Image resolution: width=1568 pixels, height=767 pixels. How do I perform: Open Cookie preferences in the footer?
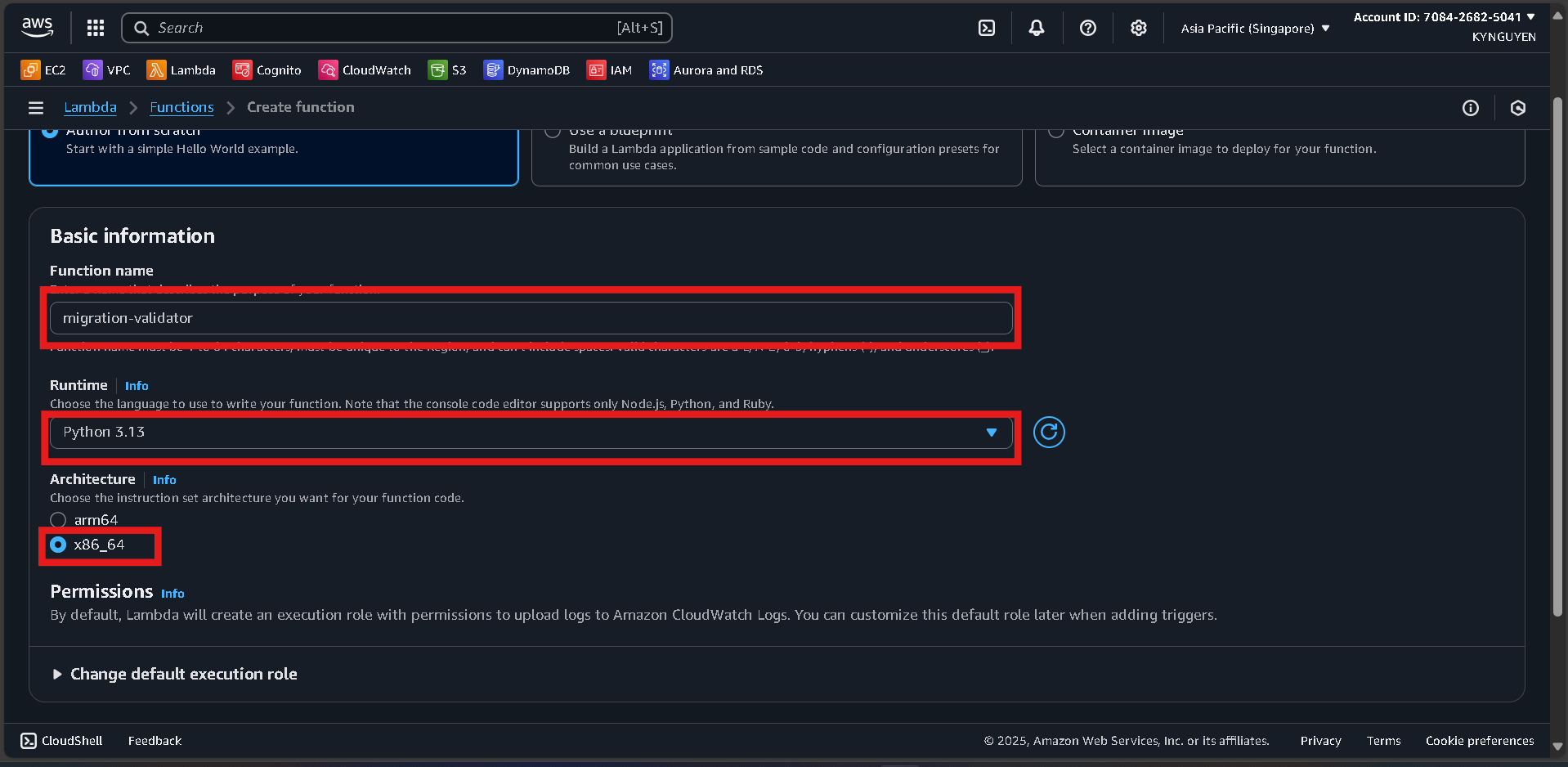(1479, 741)
